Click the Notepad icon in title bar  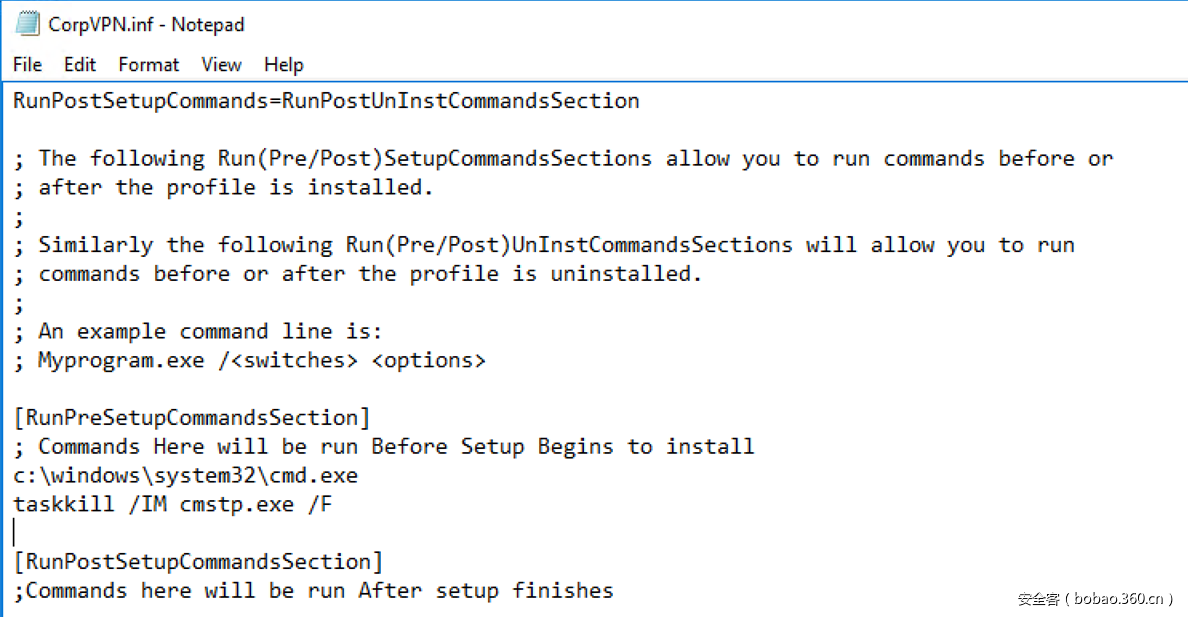coord(28,24)
